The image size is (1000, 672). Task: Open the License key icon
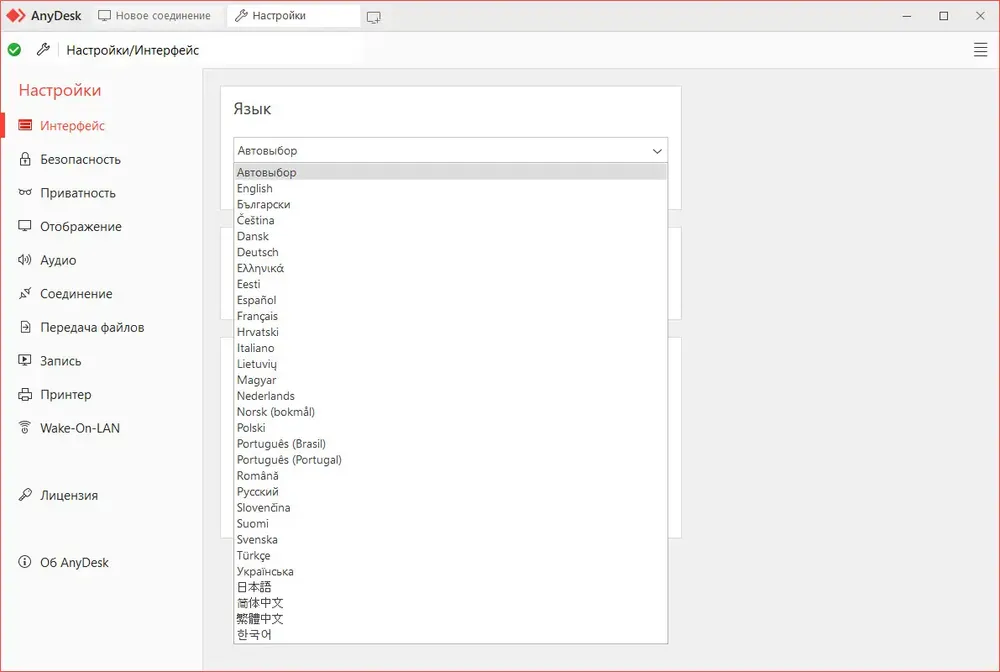coord(25,495)
